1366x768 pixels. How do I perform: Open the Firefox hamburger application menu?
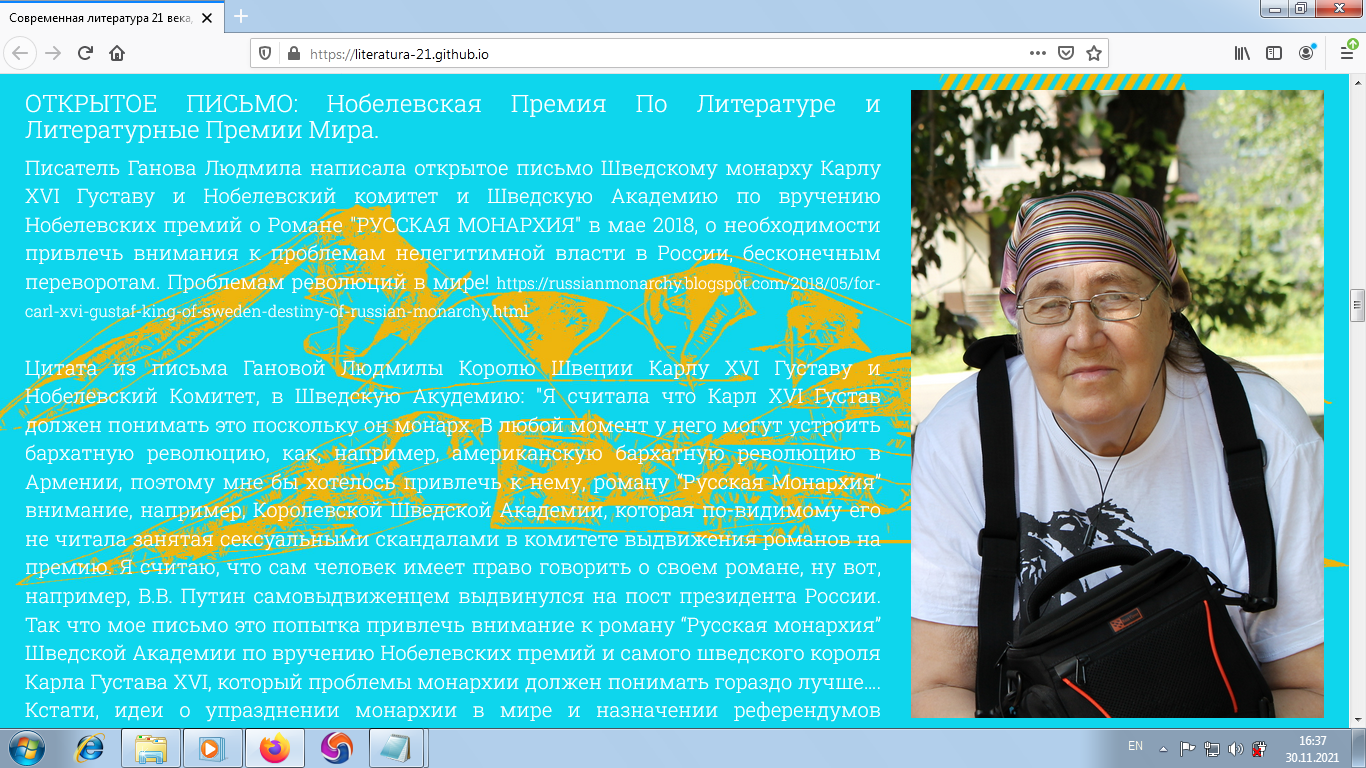(1346, 53)
